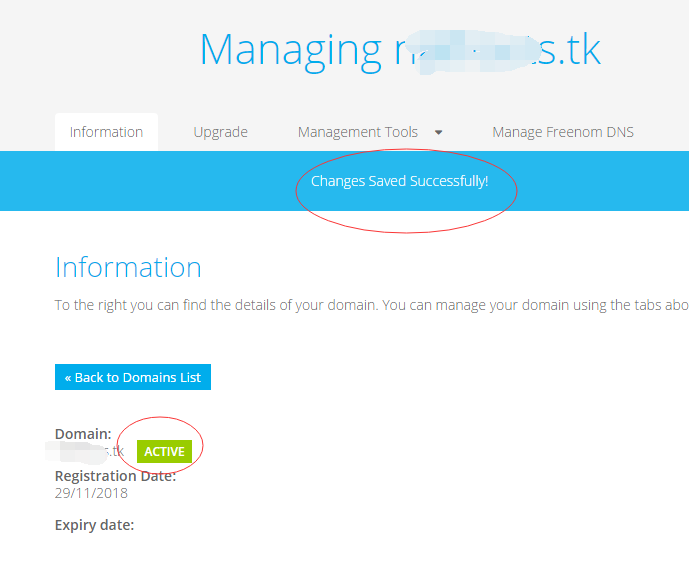Screen dimensions: 689x563
Task: Click the Changes Saved Successfully message
Action: coord(399,181)
